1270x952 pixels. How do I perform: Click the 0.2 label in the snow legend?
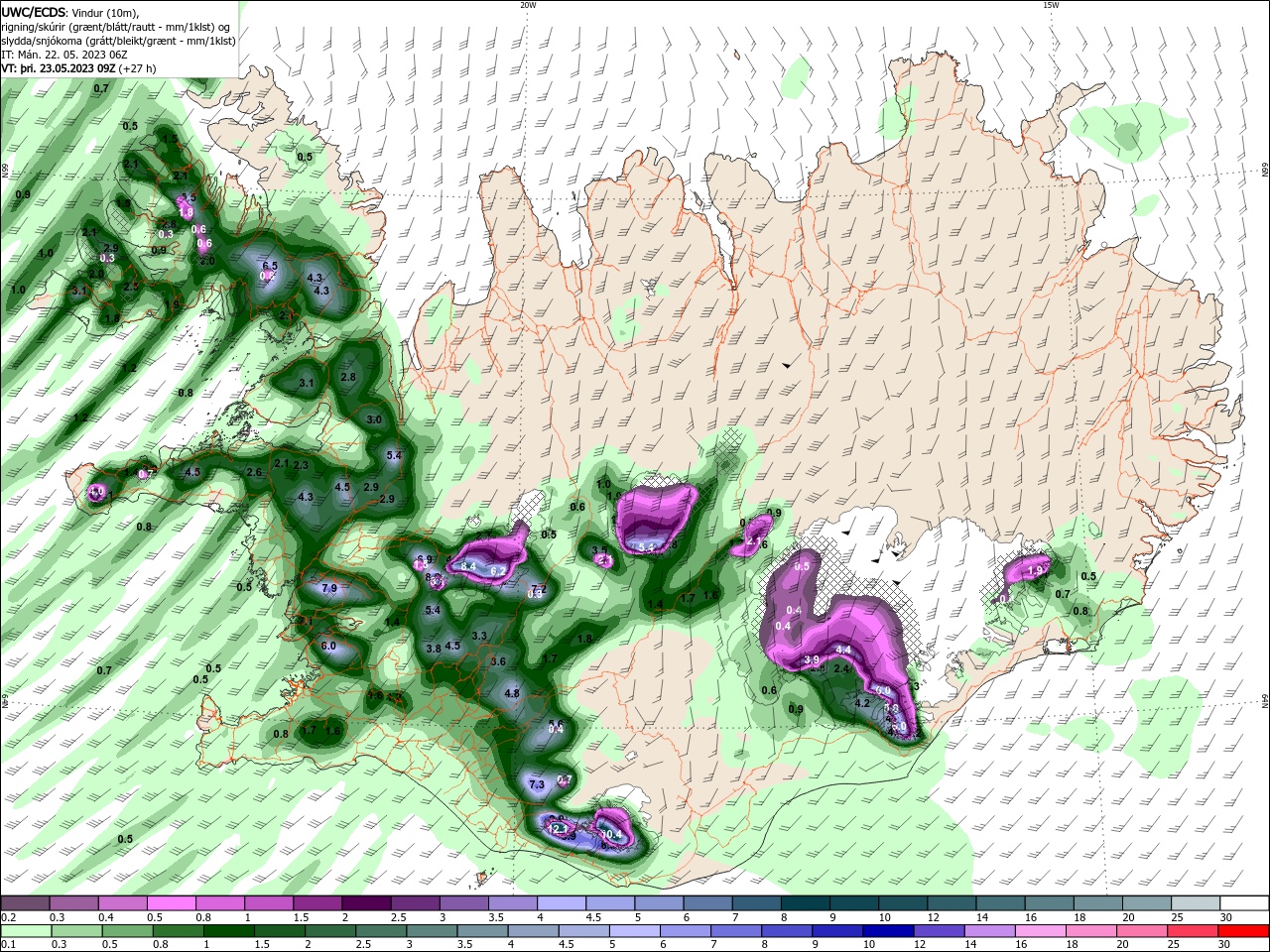pos(8,917)
